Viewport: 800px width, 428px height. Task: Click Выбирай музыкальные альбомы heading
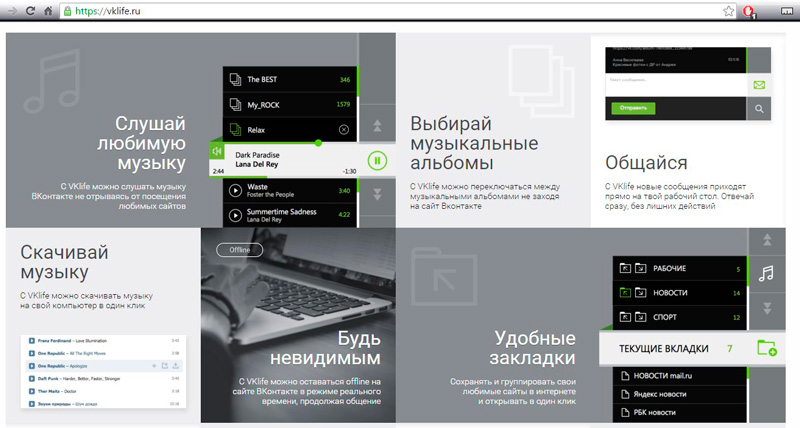point(474,143)
